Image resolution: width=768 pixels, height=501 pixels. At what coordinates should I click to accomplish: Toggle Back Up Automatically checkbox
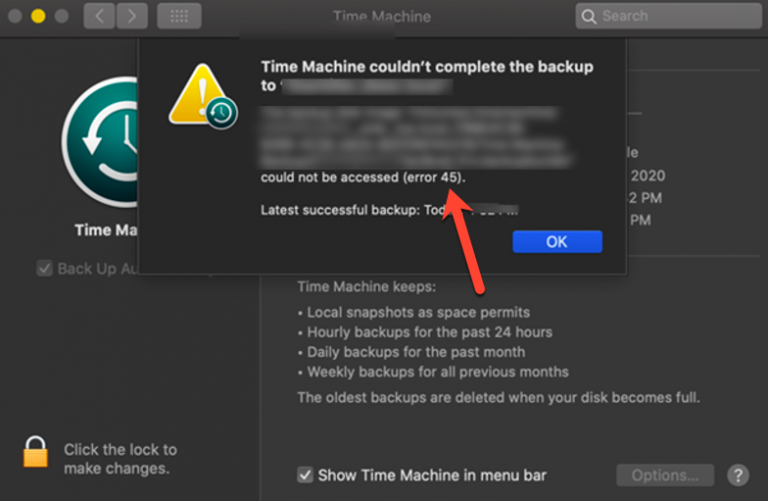44,268
